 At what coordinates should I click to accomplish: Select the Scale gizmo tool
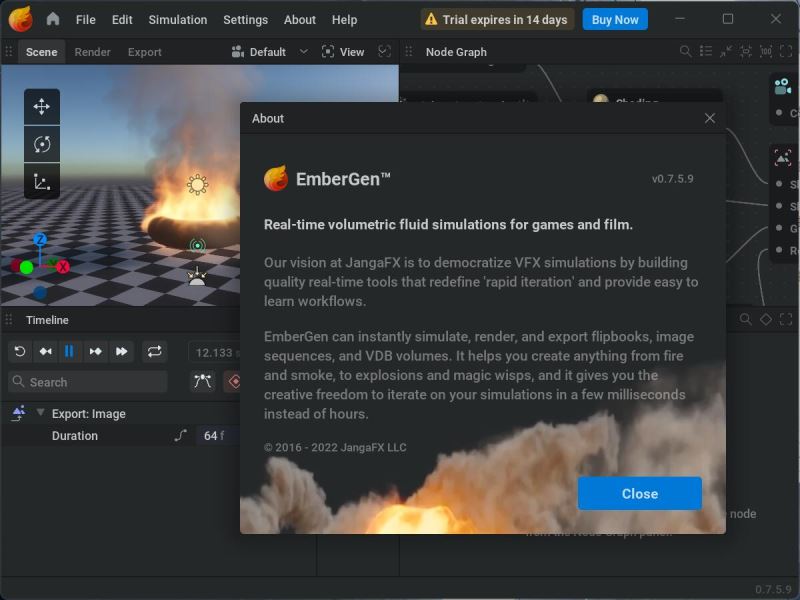tap(42, 182)
